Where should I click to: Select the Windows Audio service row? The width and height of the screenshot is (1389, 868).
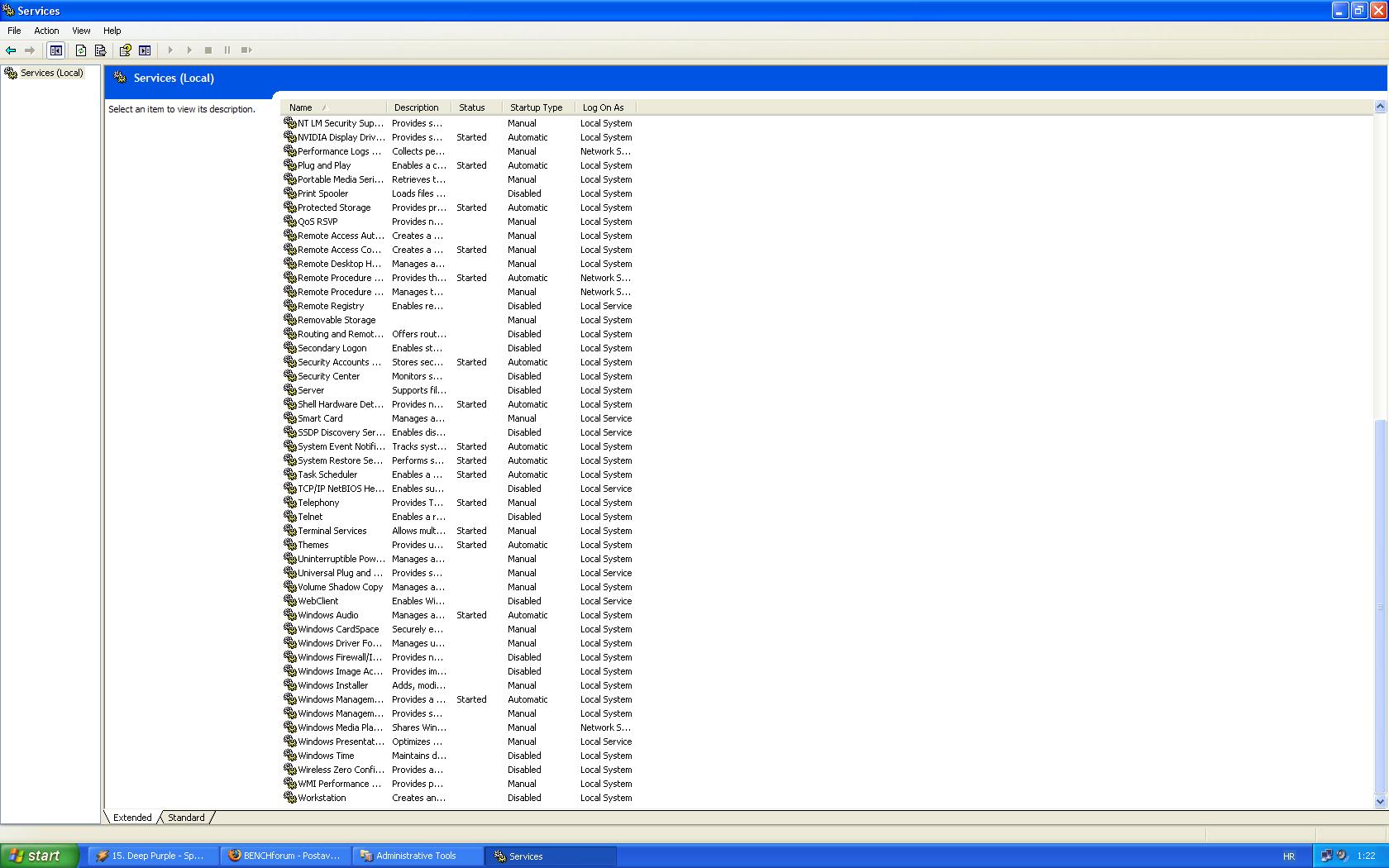pyautogui.click(x=327, y=615)
